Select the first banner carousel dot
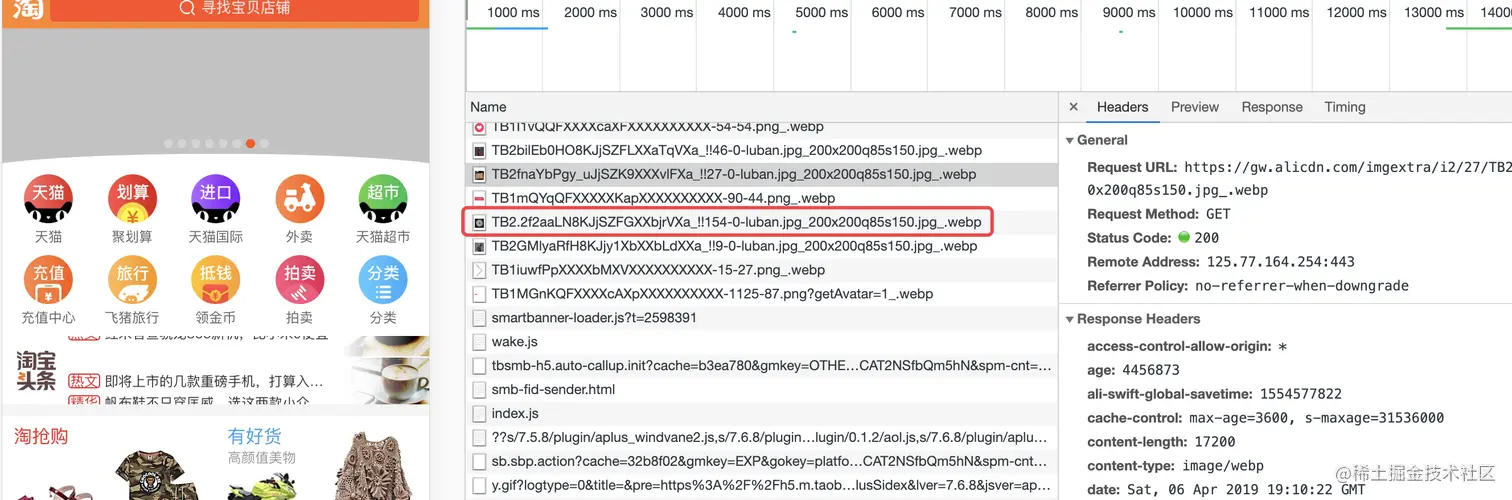This screenshot has height=500, width=1512. click(x=168, y=143)
